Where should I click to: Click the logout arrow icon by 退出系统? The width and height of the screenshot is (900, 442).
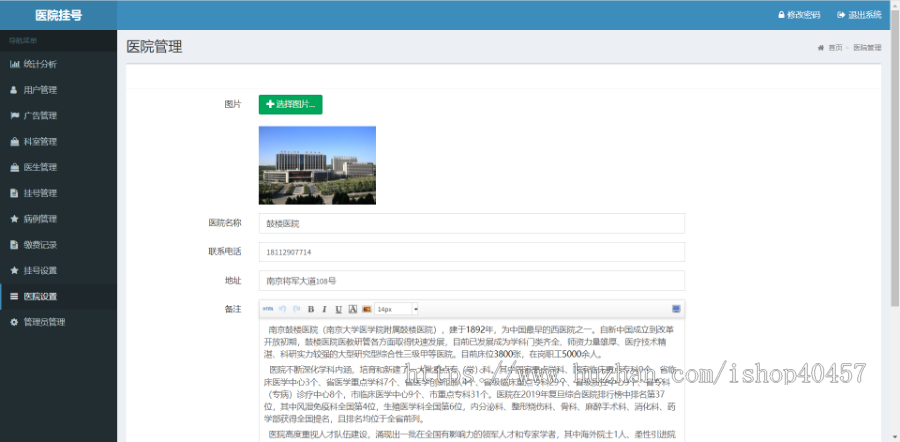[841, 15]
